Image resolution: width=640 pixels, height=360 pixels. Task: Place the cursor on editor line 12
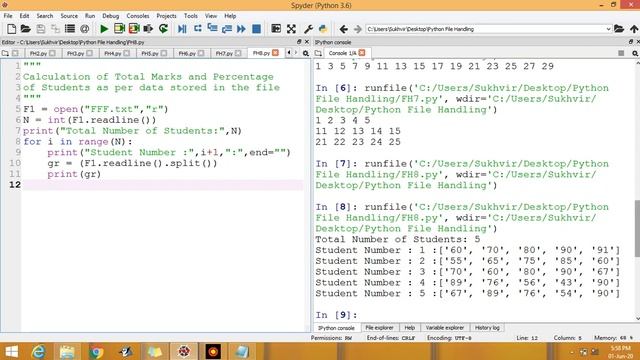click(x=162, y=185)
